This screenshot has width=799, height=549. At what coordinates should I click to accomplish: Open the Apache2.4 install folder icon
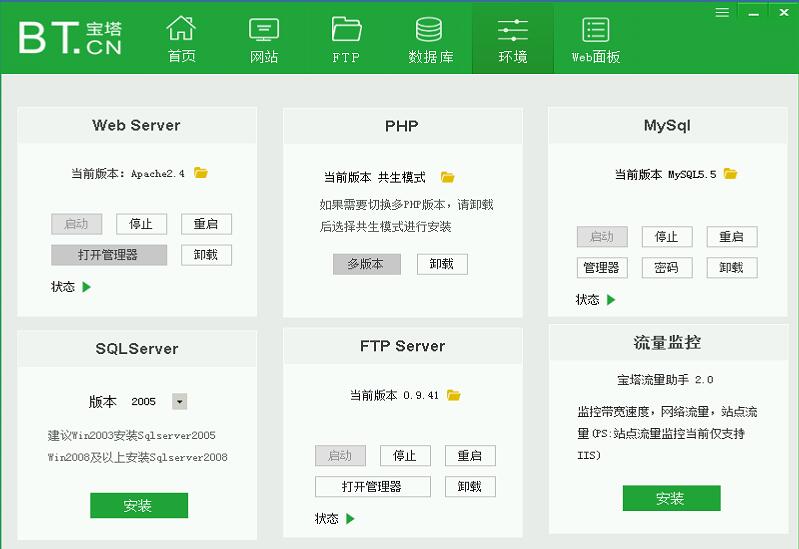coord(201,173)
